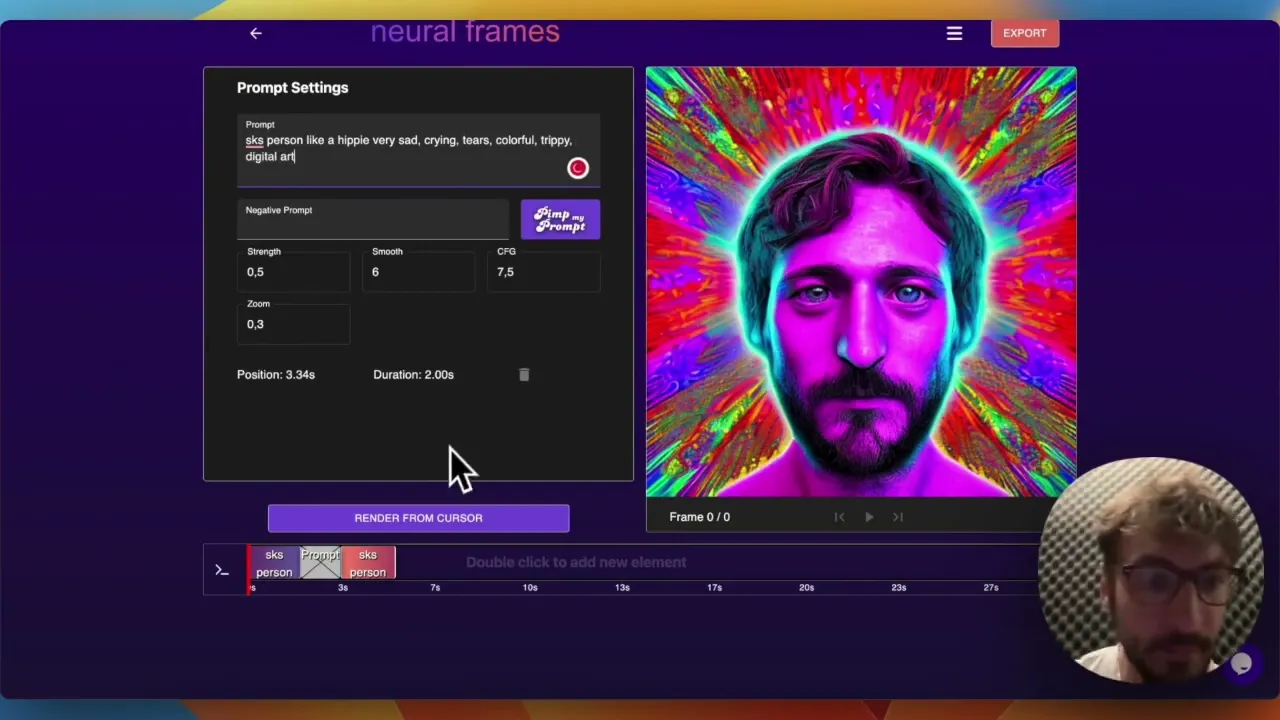
Task: Select the Smooth value field
Action: (x=418, y=272)
